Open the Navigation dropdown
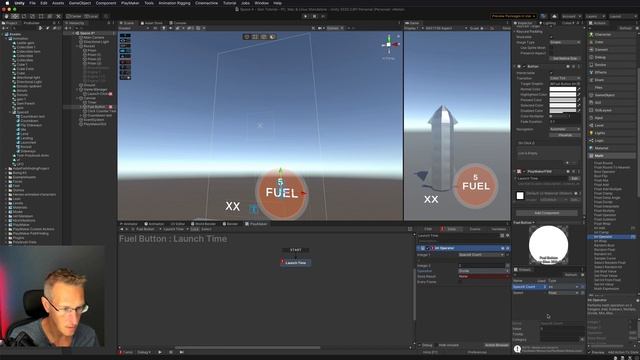The height and width of the screenshot is (360, 640). [x=565, y=129]
